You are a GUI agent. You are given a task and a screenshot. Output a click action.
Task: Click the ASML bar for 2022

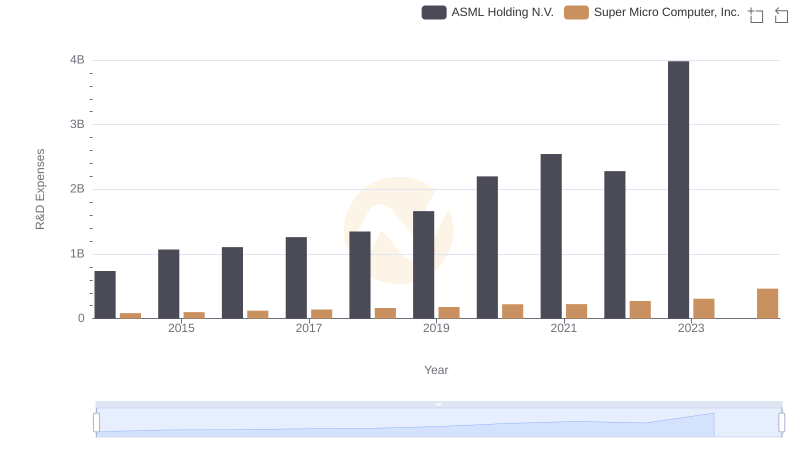click(x=615, y=245)
